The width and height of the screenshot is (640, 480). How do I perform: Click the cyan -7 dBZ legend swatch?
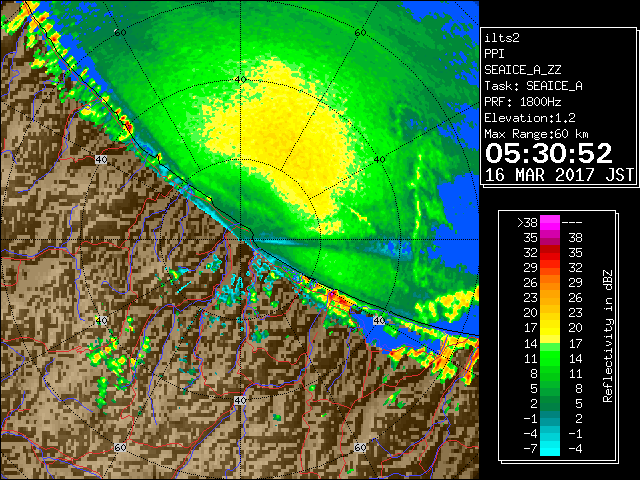point(550,448)
